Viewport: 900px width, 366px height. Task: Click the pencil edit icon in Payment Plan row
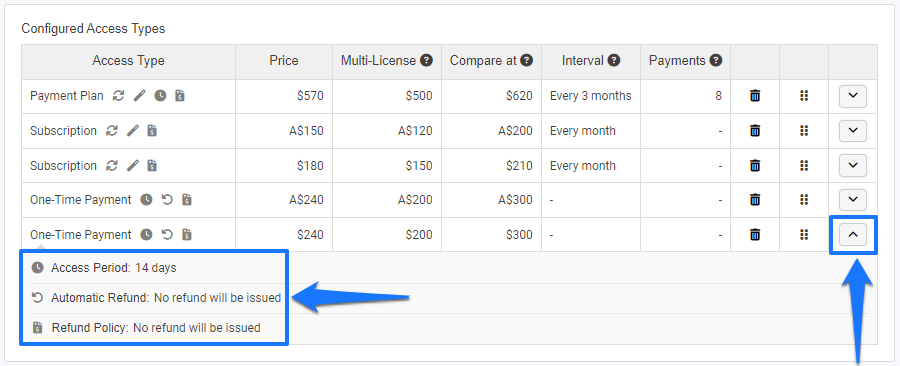[x=139, y=96]
